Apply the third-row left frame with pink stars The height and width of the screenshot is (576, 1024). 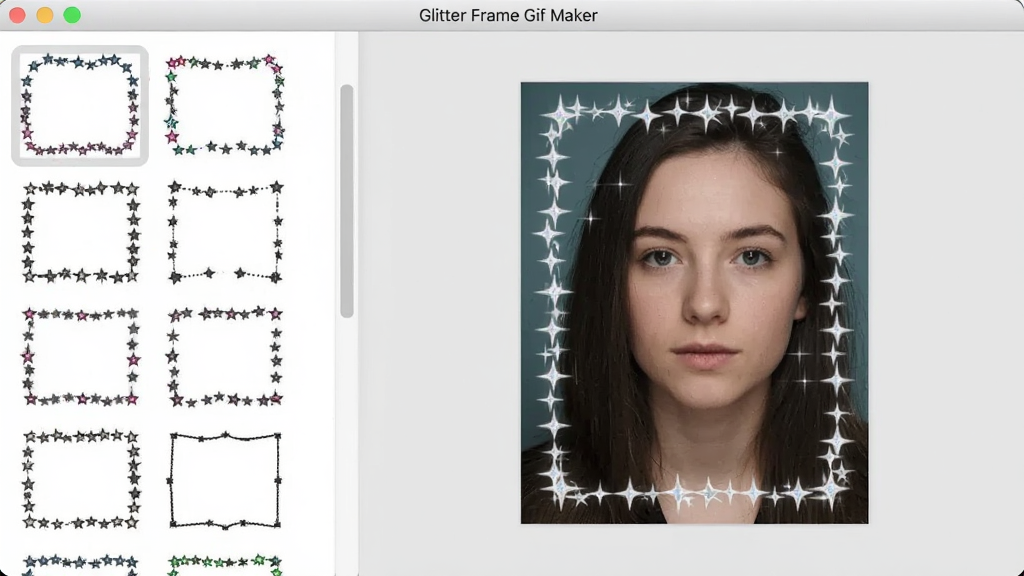coord(81,357)
